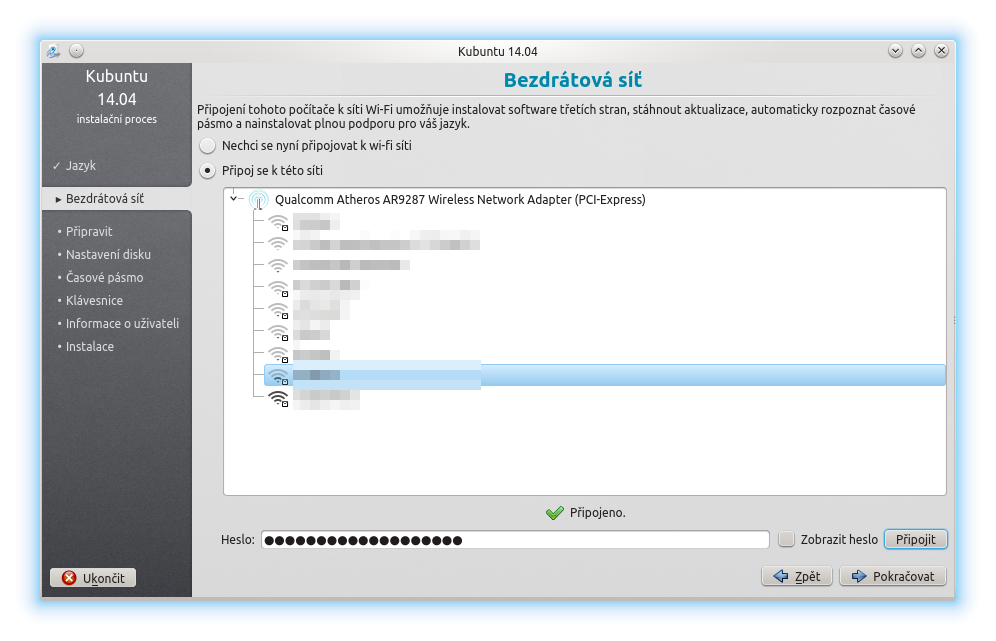Screen dimensions: 996x641
Task: Continue with the Pokračovat button
Action: click(892, 576)
